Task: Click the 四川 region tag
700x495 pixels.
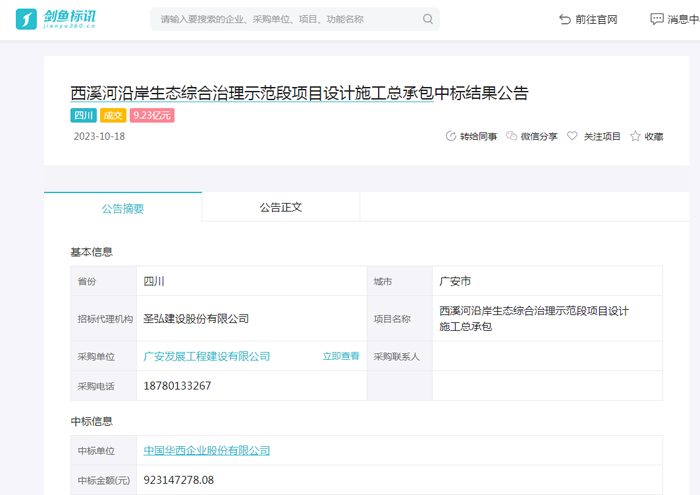Action: tap(83, 115)
